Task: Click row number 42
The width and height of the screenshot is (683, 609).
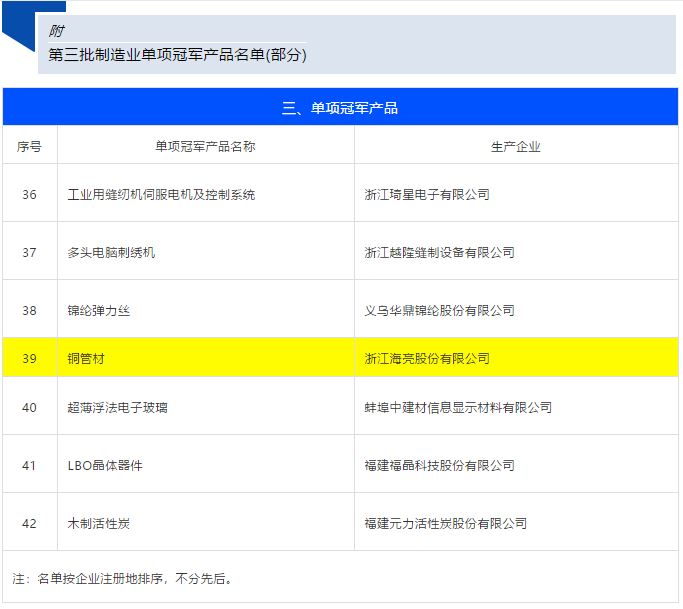Action: click(29, 523)
